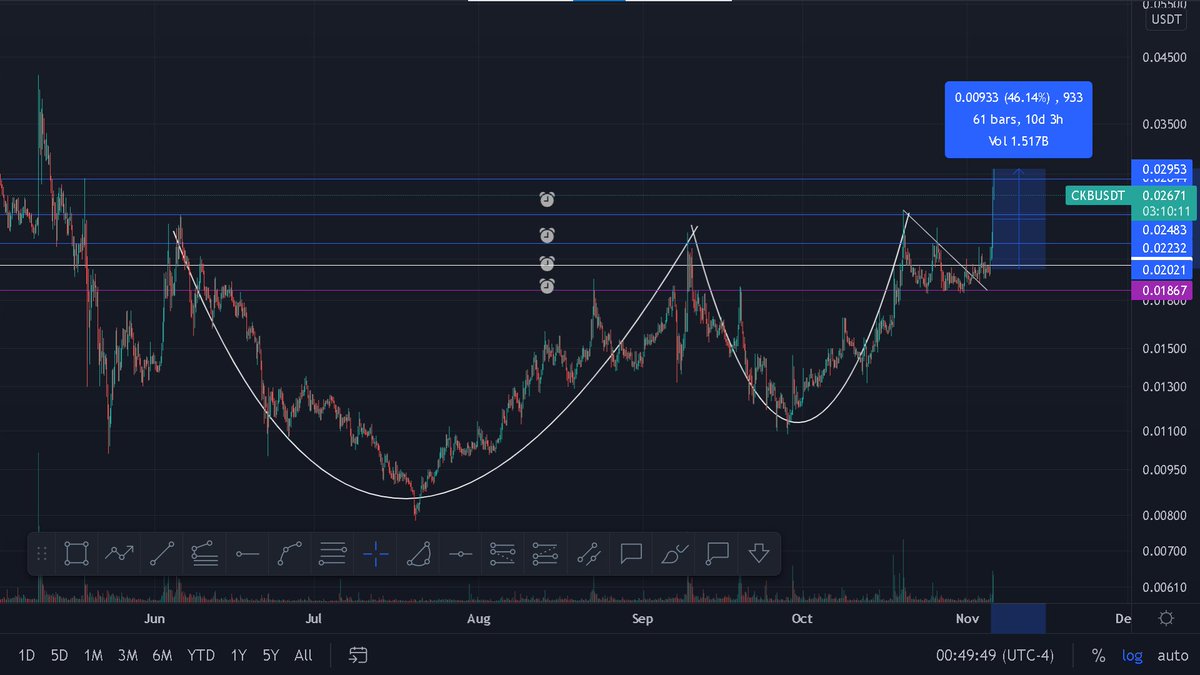
Task: Select the stacked horizontal lines tool
Action: coord(333,553)
